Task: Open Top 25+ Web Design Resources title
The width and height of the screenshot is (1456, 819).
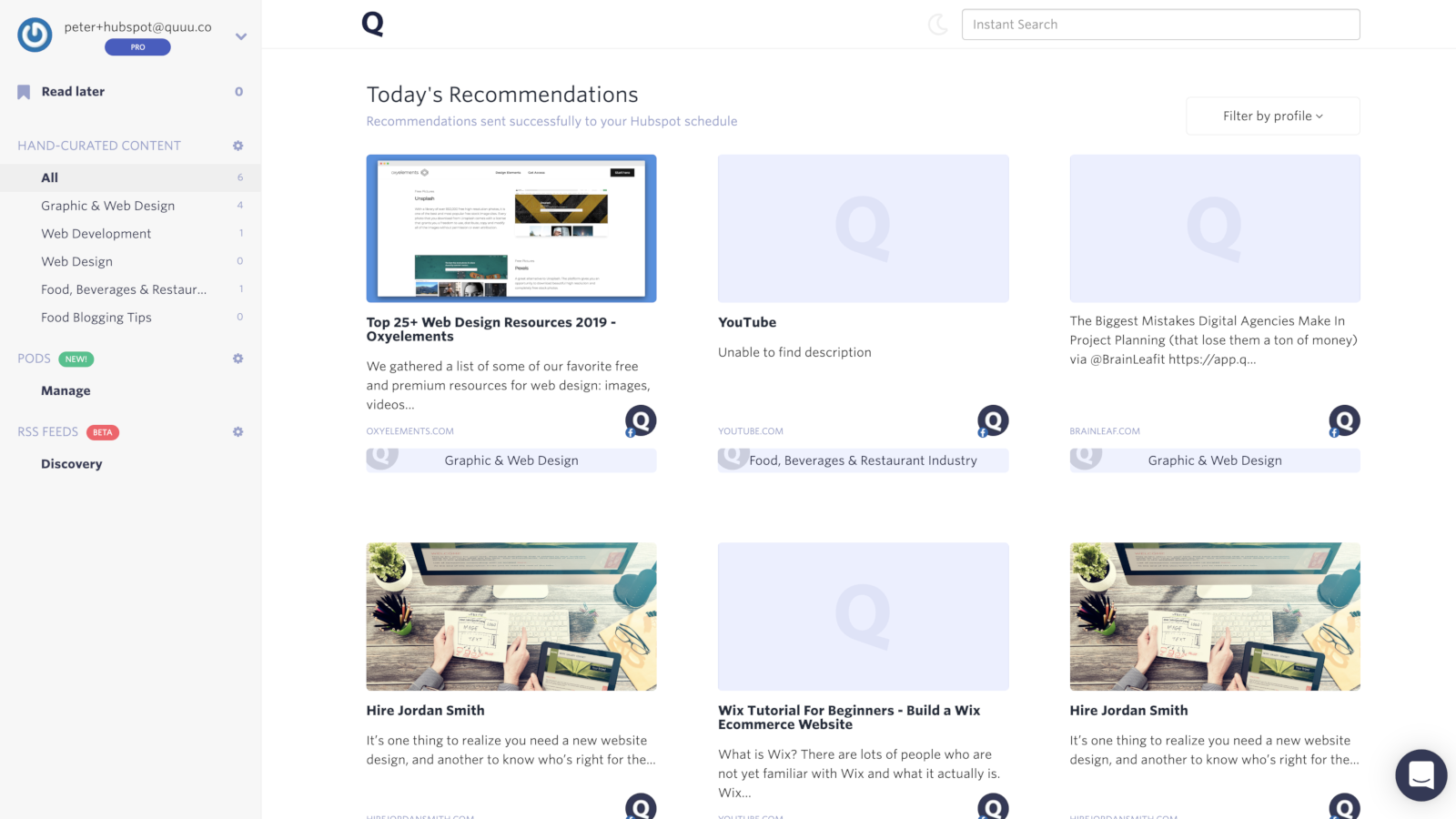Action: tap(491, 329)
